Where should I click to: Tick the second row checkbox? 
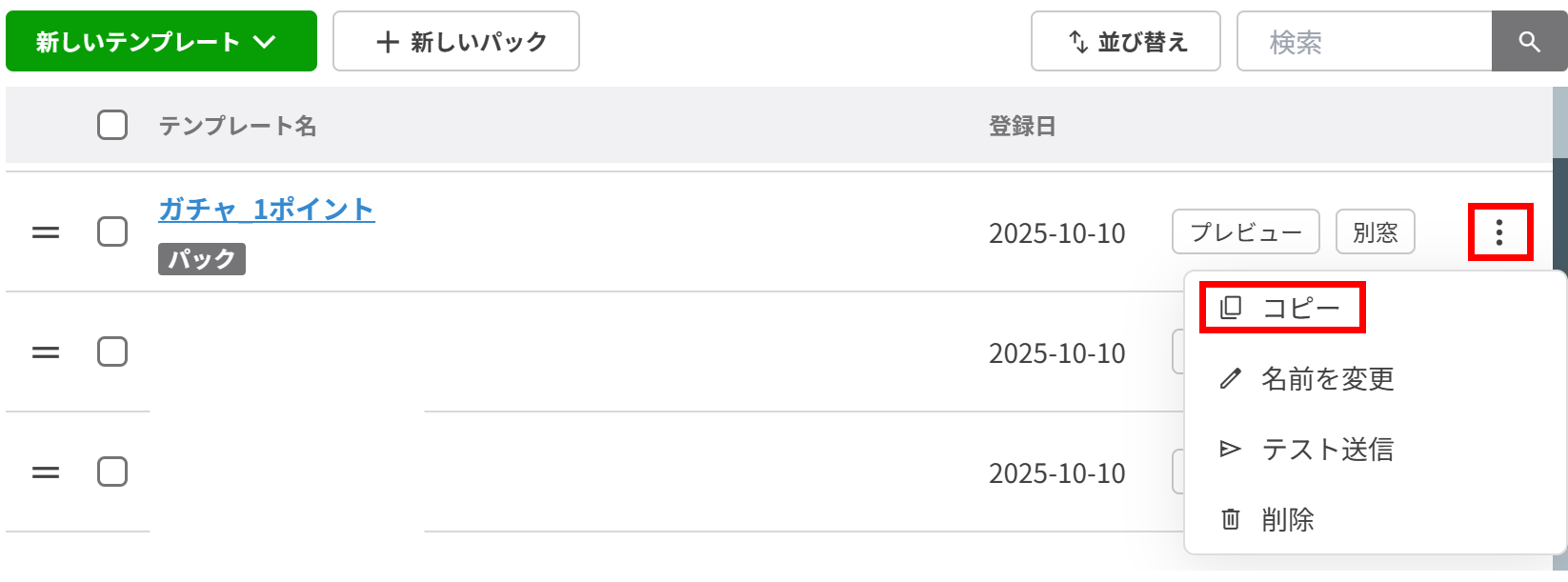pyautogui.click(x=112, y=351)
